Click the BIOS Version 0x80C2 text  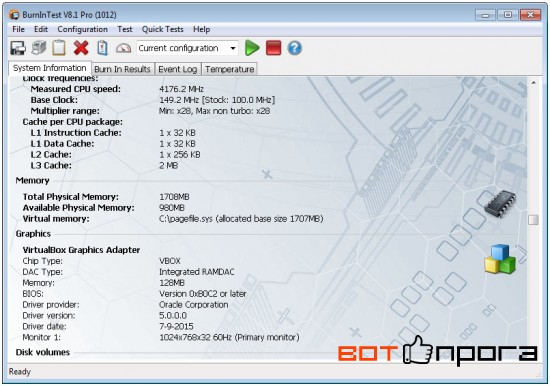click(203, 294)
